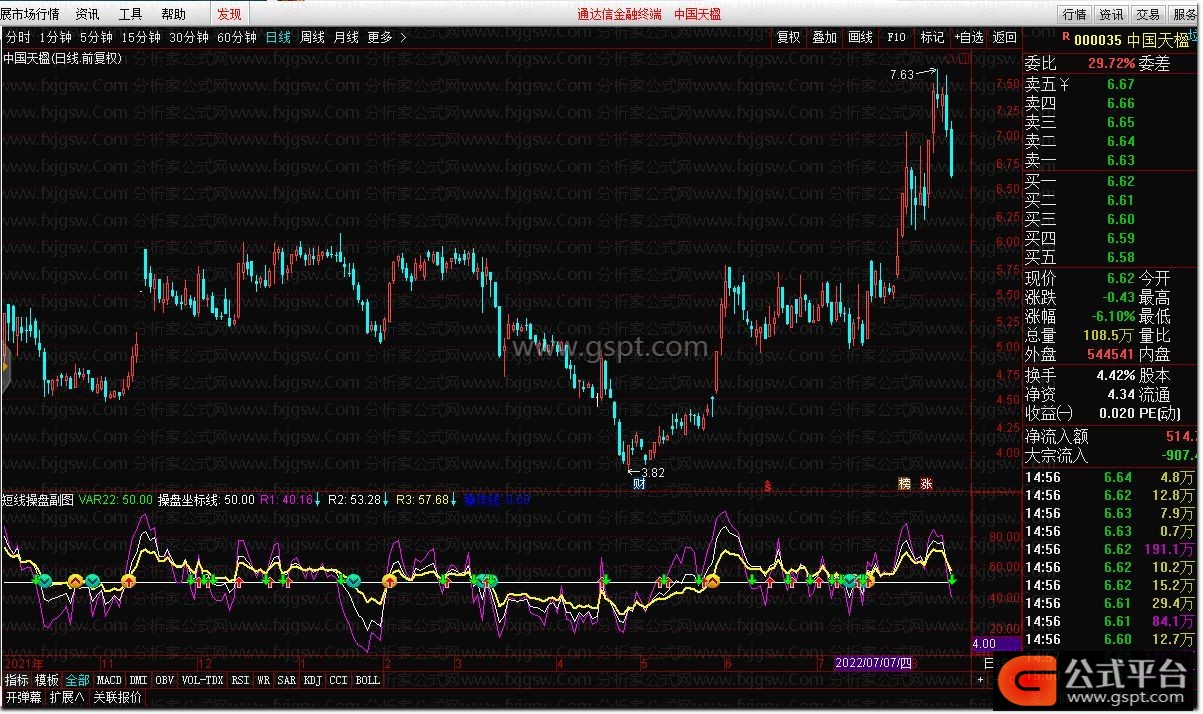
Task: Select 5分钟 period
Action: pos(97,37)
